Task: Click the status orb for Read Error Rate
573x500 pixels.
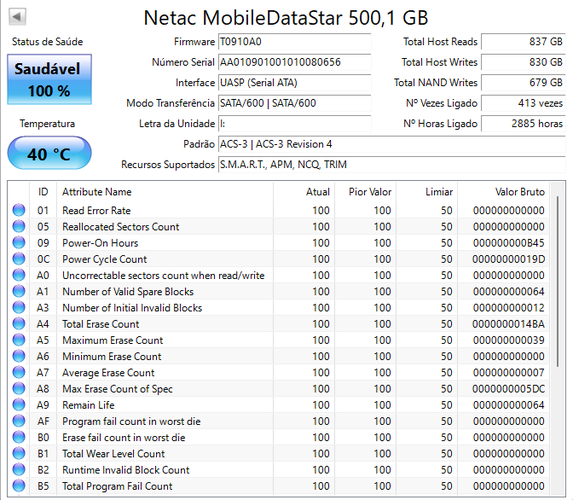Action: pos(19,210)
